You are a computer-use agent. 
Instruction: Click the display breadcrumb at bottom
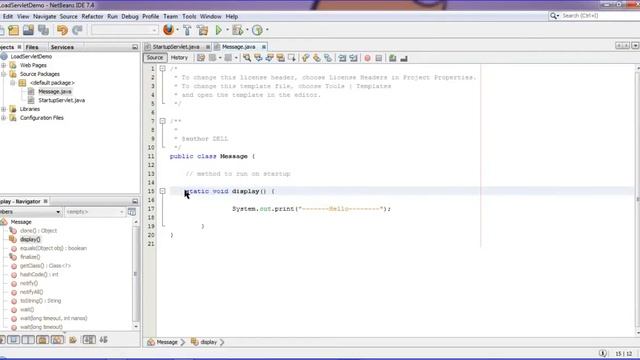(x=208, y=342)
